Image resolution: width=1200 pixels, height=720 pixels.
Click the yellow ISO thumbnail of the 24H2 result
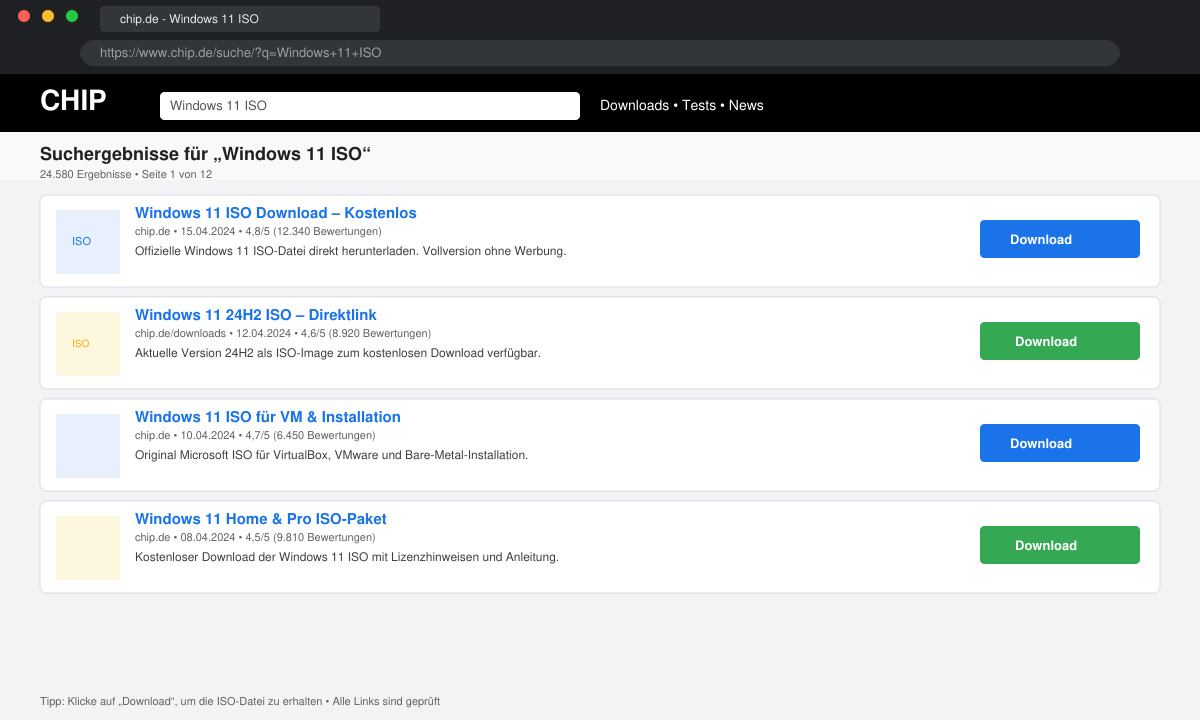point(88,344)
